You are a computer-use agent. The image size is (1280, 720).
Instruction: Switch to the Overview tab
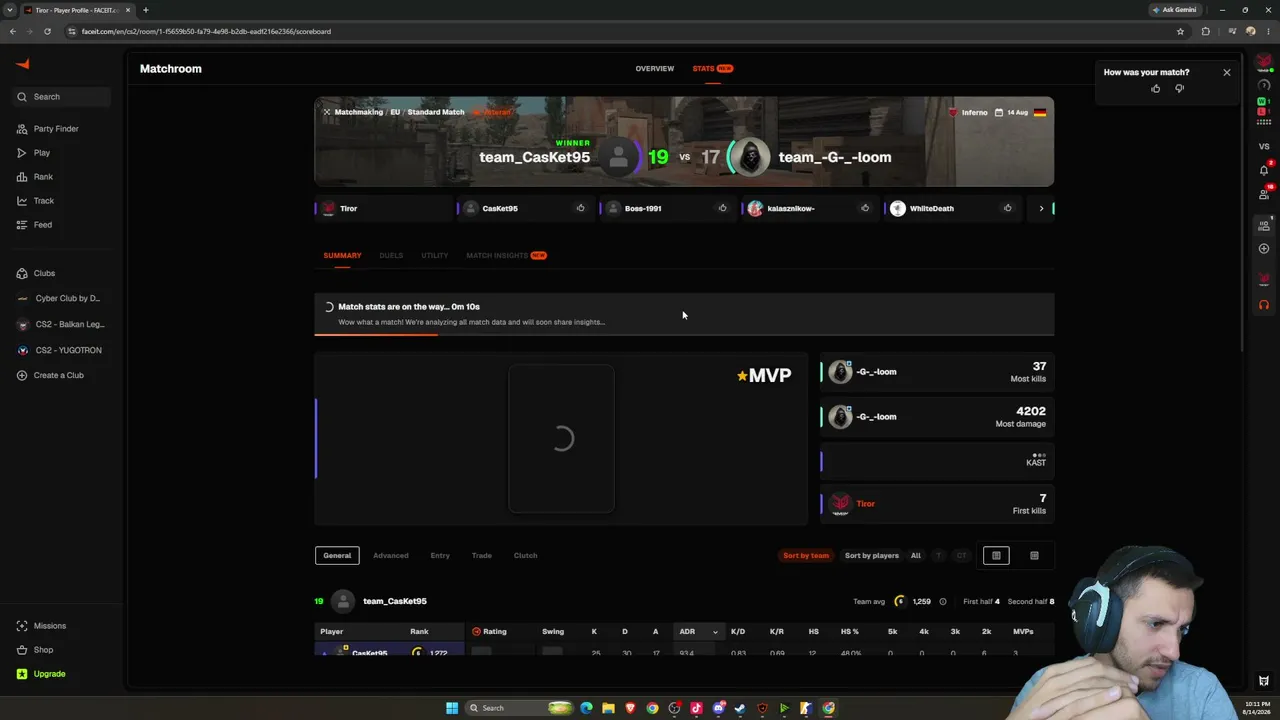point(655,69)
